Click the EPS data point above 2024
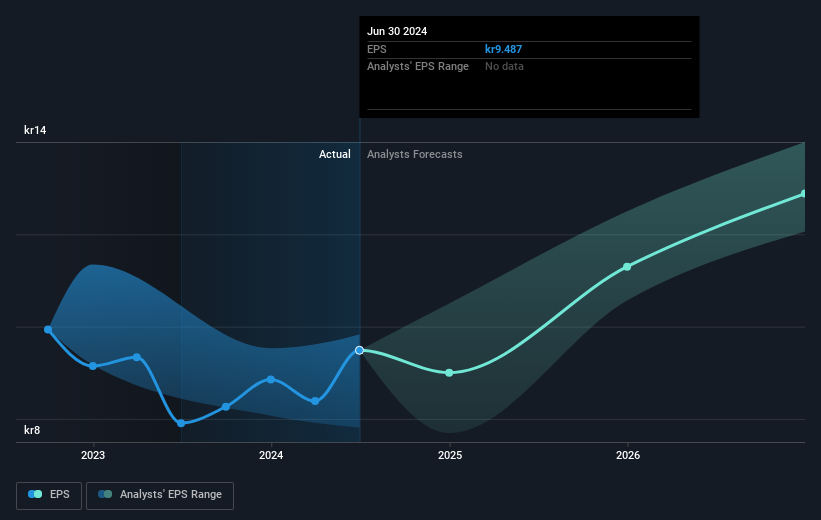The width and height of the screenshot is (821, 520). (271, 379)
